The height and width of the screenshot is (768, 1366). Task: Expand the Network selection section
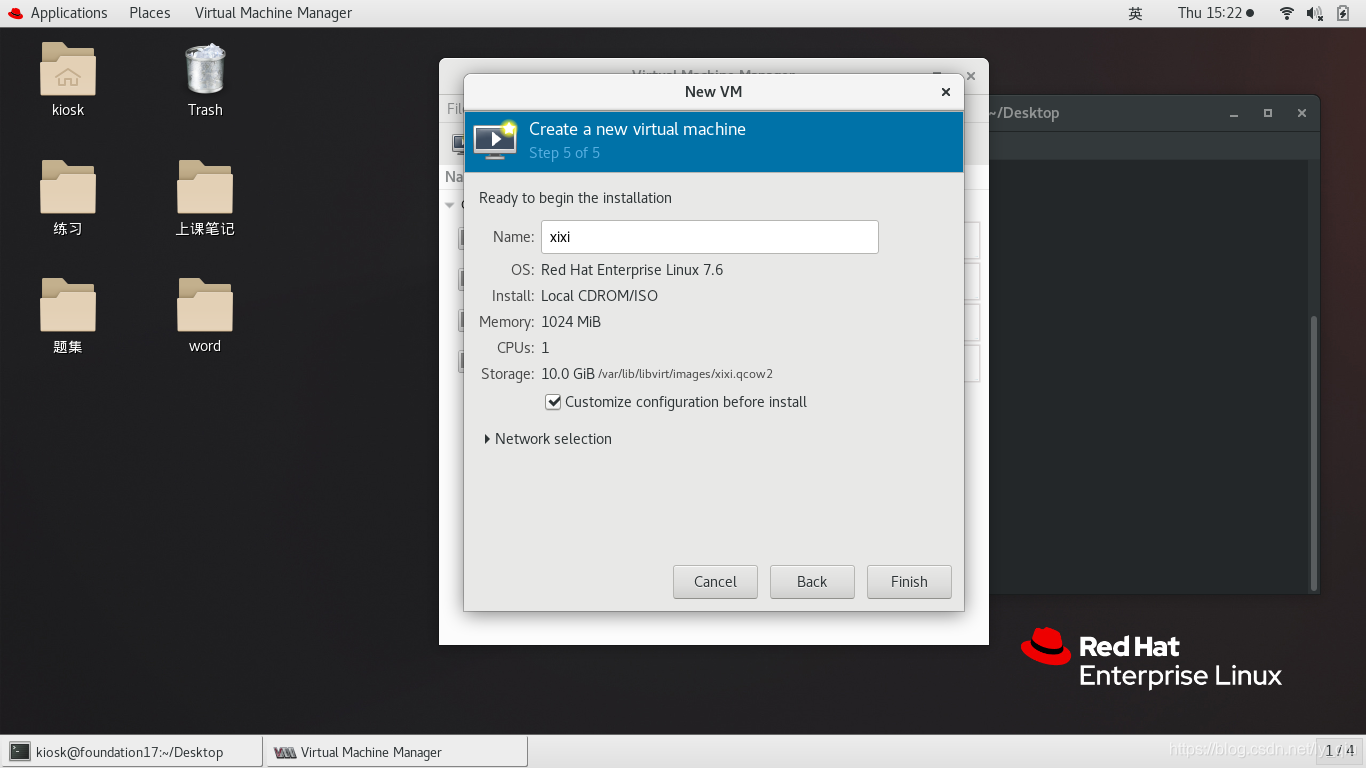[x=547, y=439]
